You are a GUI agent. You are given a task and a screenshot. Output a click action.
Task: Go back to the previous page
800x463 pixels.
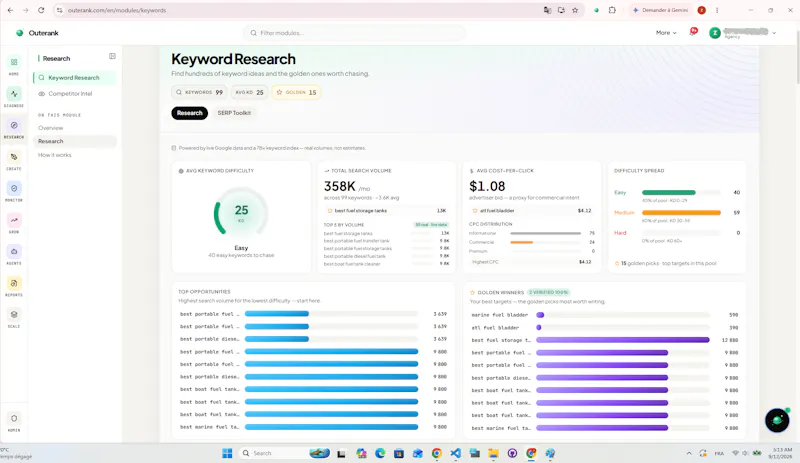pyautogui.click(x=10, y=10)
